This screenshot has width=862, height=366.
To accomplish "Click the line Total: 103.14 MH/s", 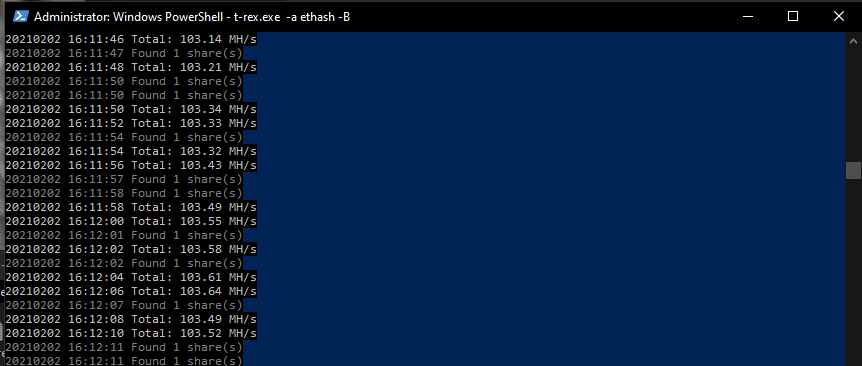I will (131, 39).
